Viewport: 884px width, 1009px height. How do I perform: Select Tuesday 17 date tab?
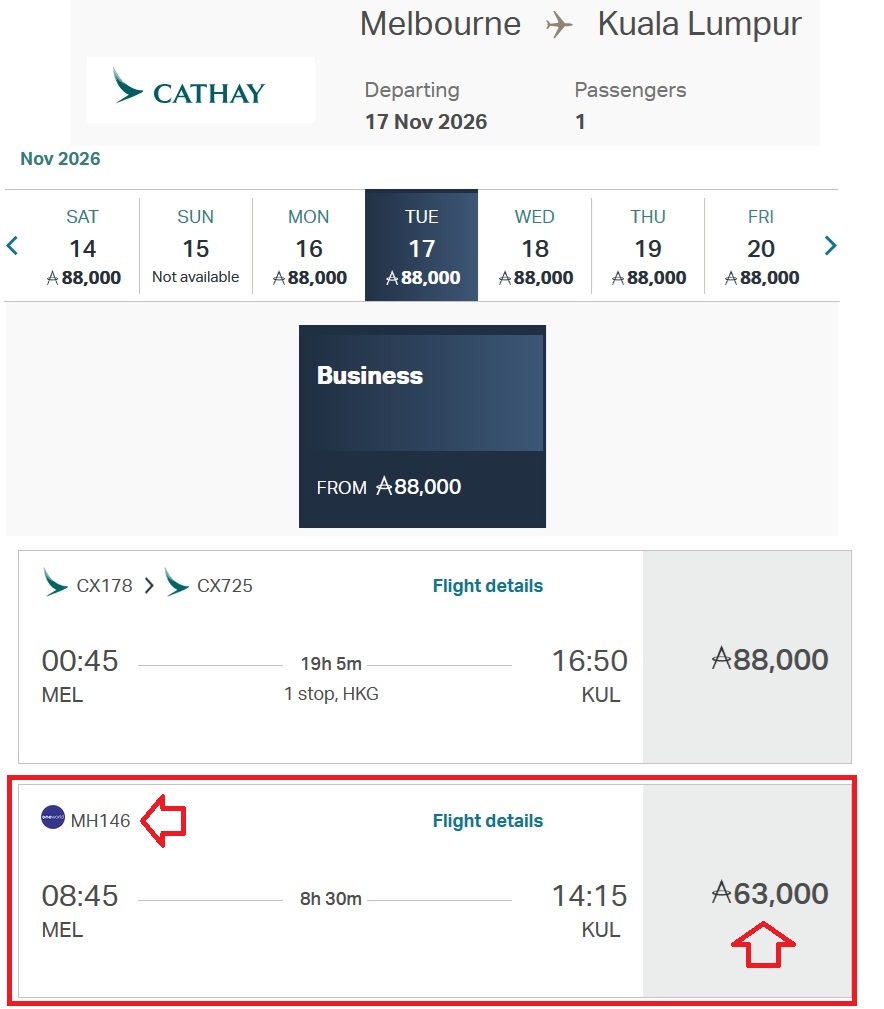coord(422,246)
